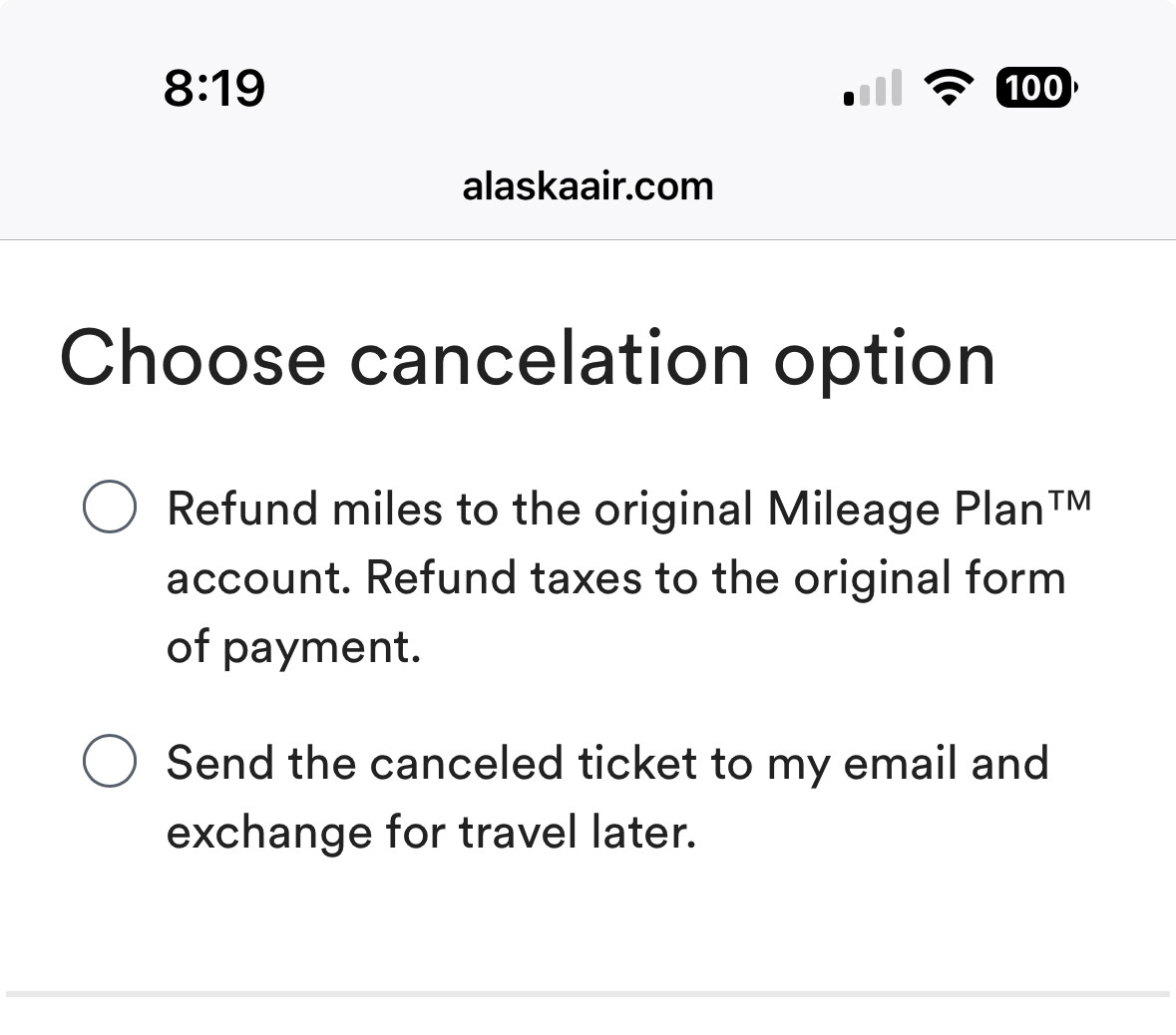Click the "Choose cancelation option" heading
Image resolution: width=1176 pixels, height=1035 pixels.
pyautogui.click(x=528, y=360)
